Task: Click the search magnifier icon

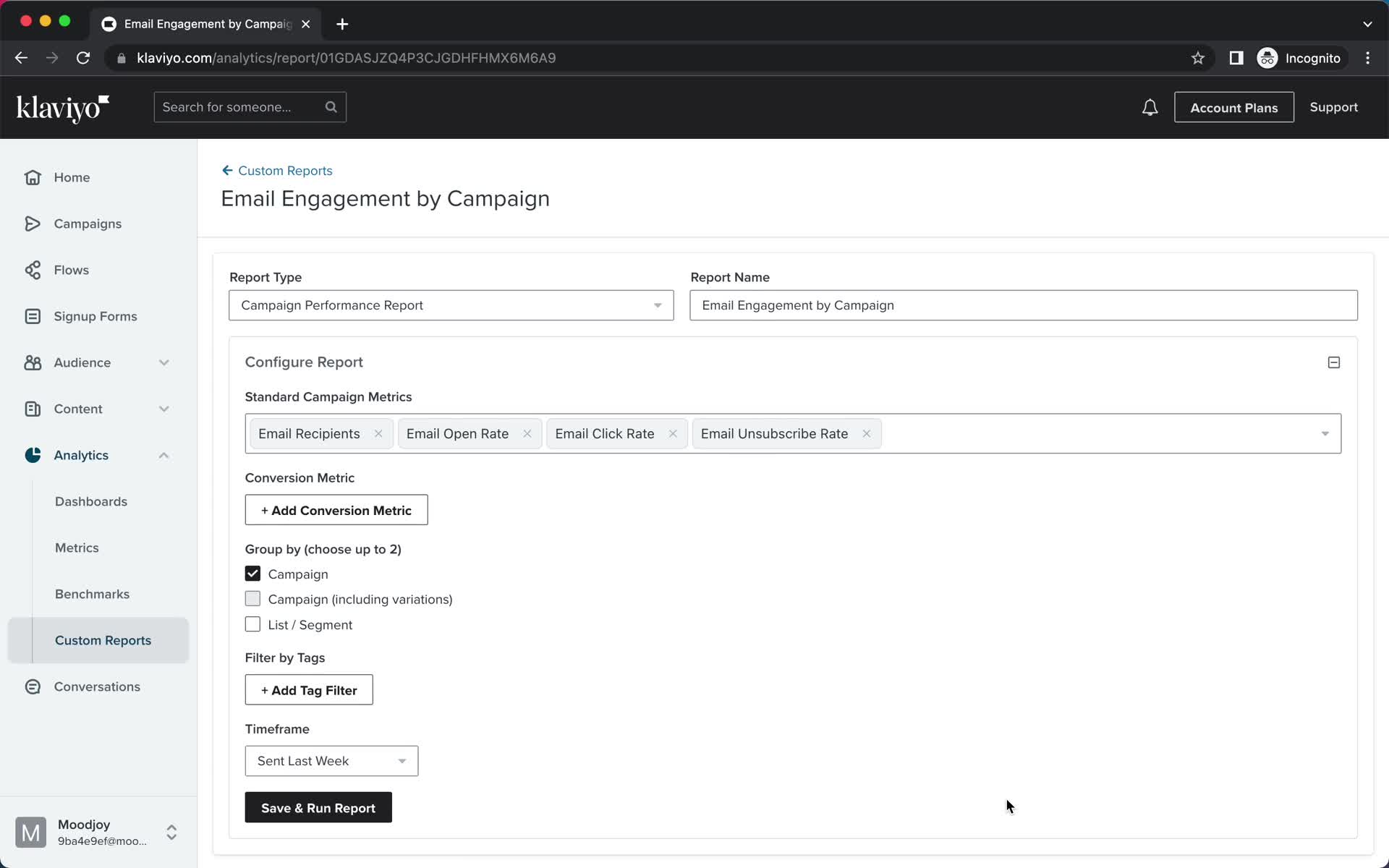Action: point(331,107)
